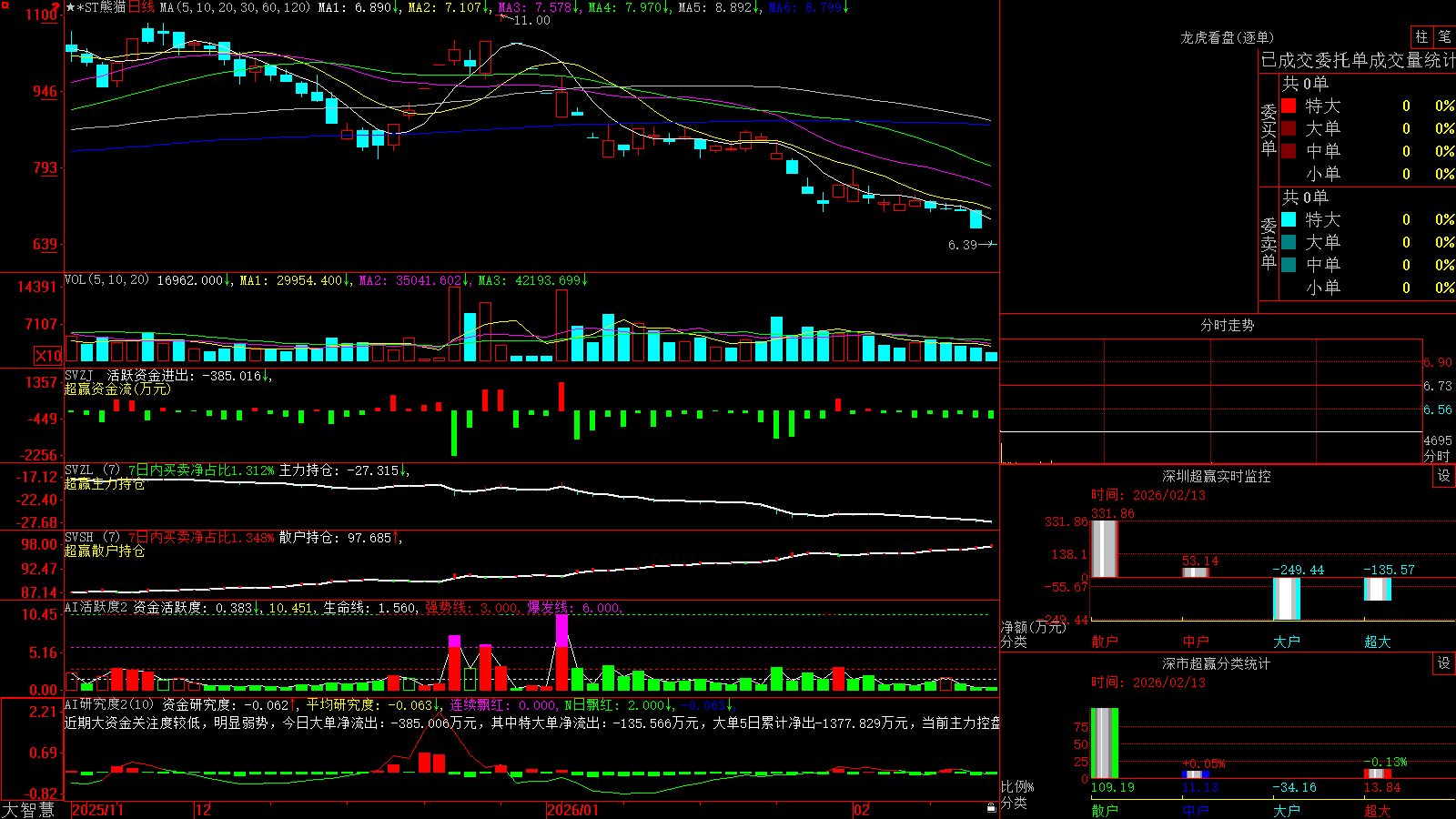Click the 02 month marker on time axis

point(862,810)
